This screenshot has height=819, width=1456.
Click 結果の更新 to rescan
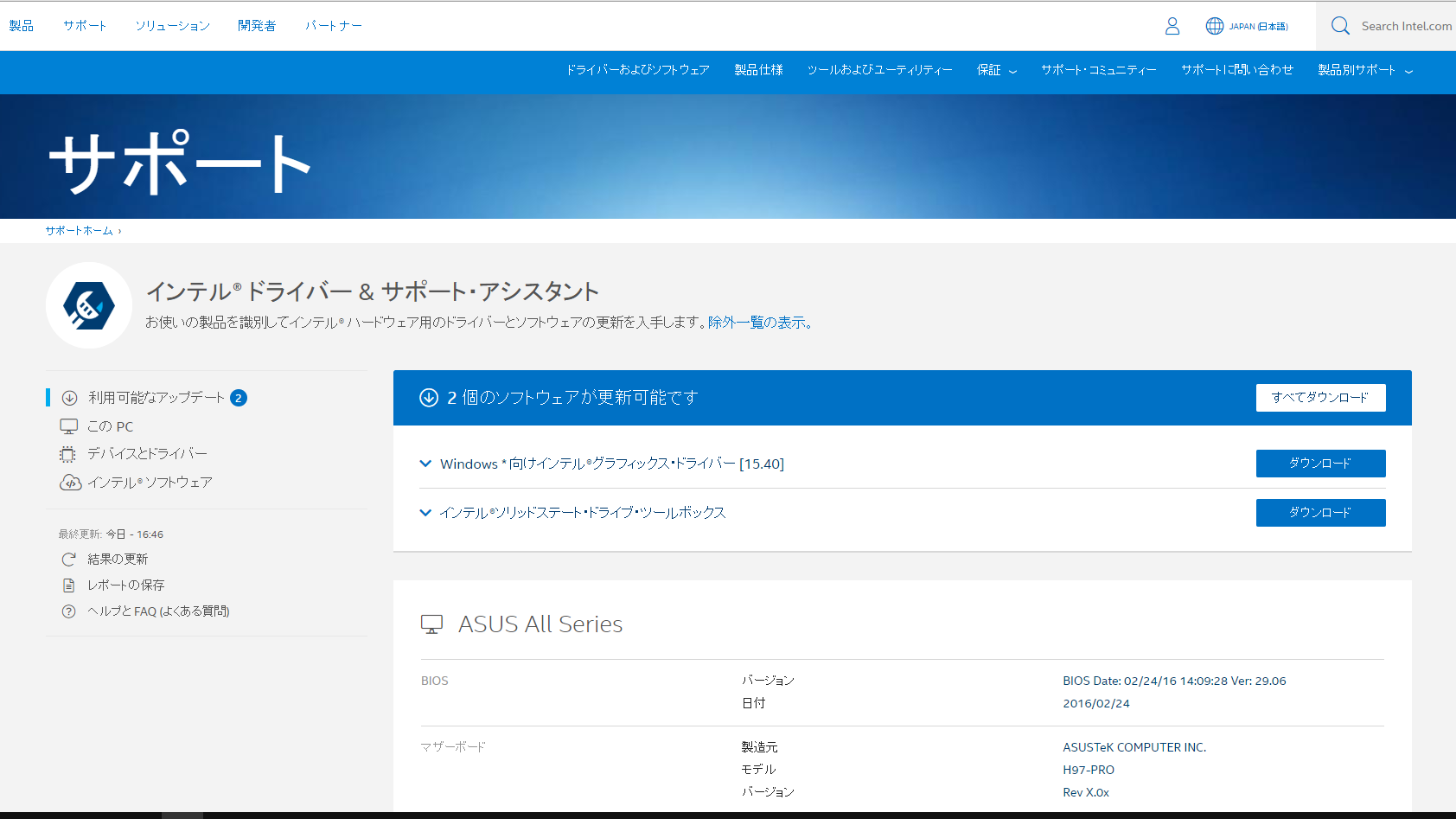[x=118, y=560]
